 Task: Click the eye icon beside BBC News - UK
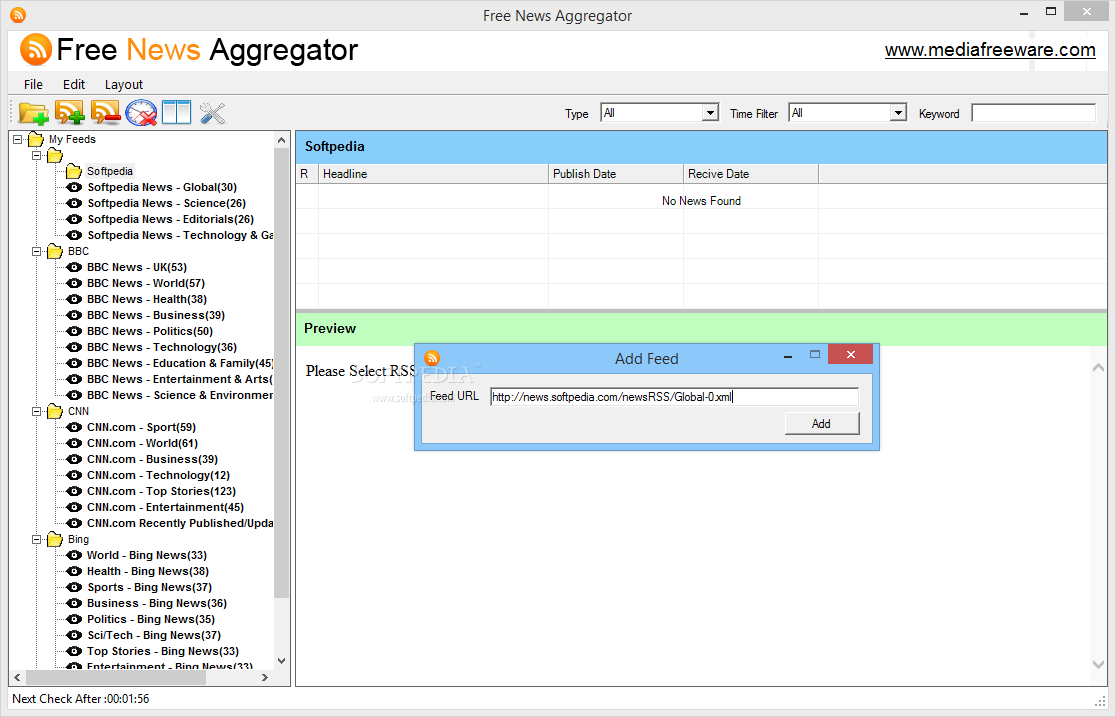click(74, 267)
